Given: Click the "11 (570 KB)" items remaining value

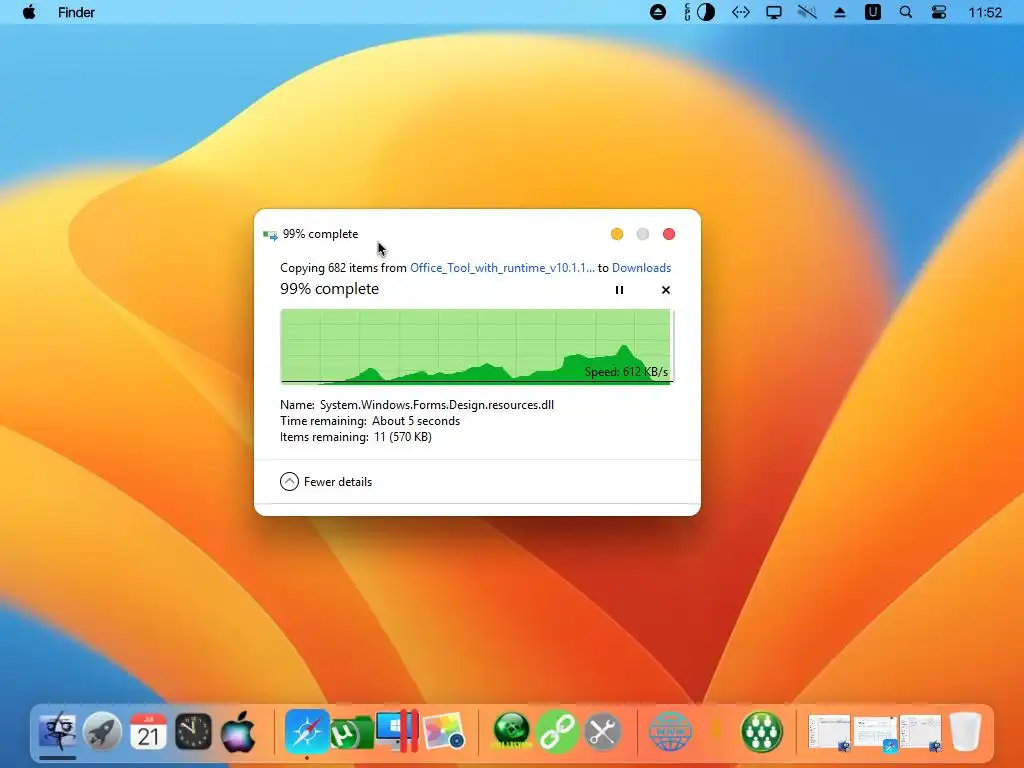Looking at the screenshot, I should coord(403,437).
